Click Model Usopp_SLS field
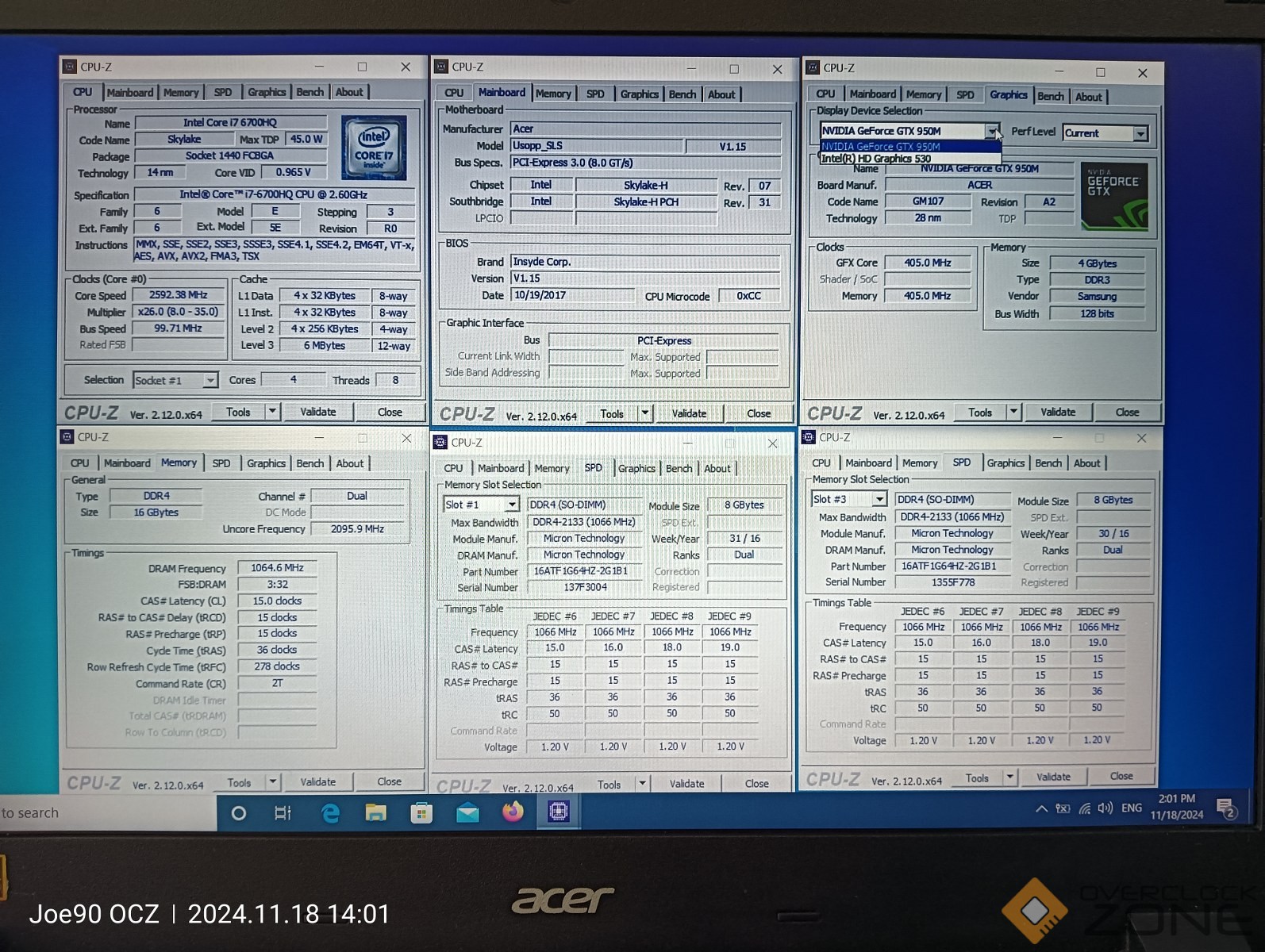Viewport: 1265px width, 952px height. [597, 146]
